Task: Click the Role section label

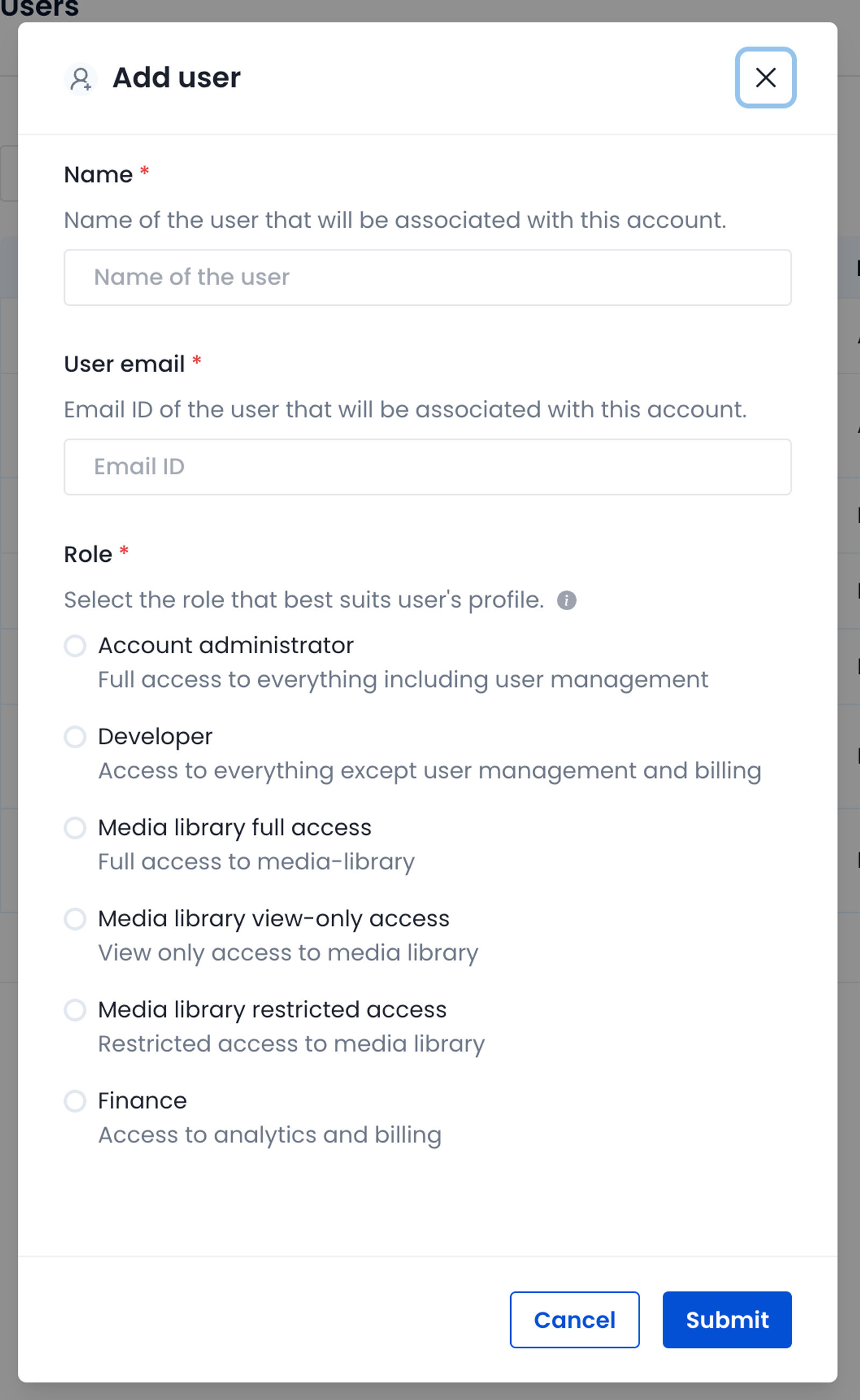Action: (x=88, y=554)
